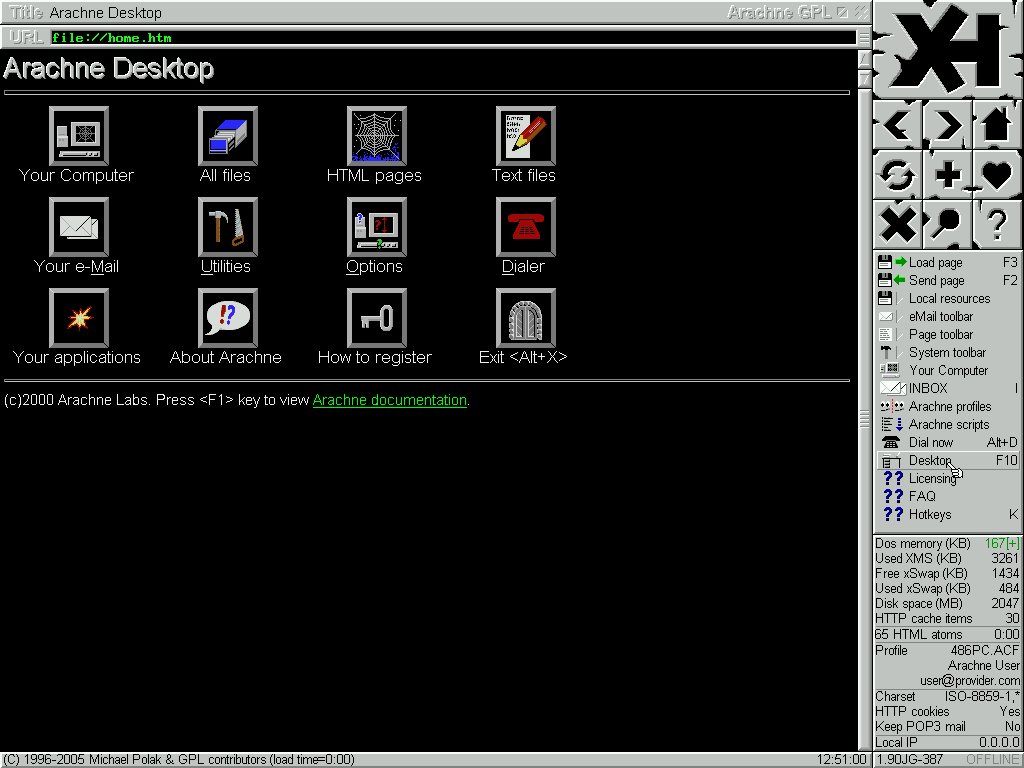This screenshot has height=768, width=1024.
Task: Show the System toolbar
Action: [x=948, y=352]
